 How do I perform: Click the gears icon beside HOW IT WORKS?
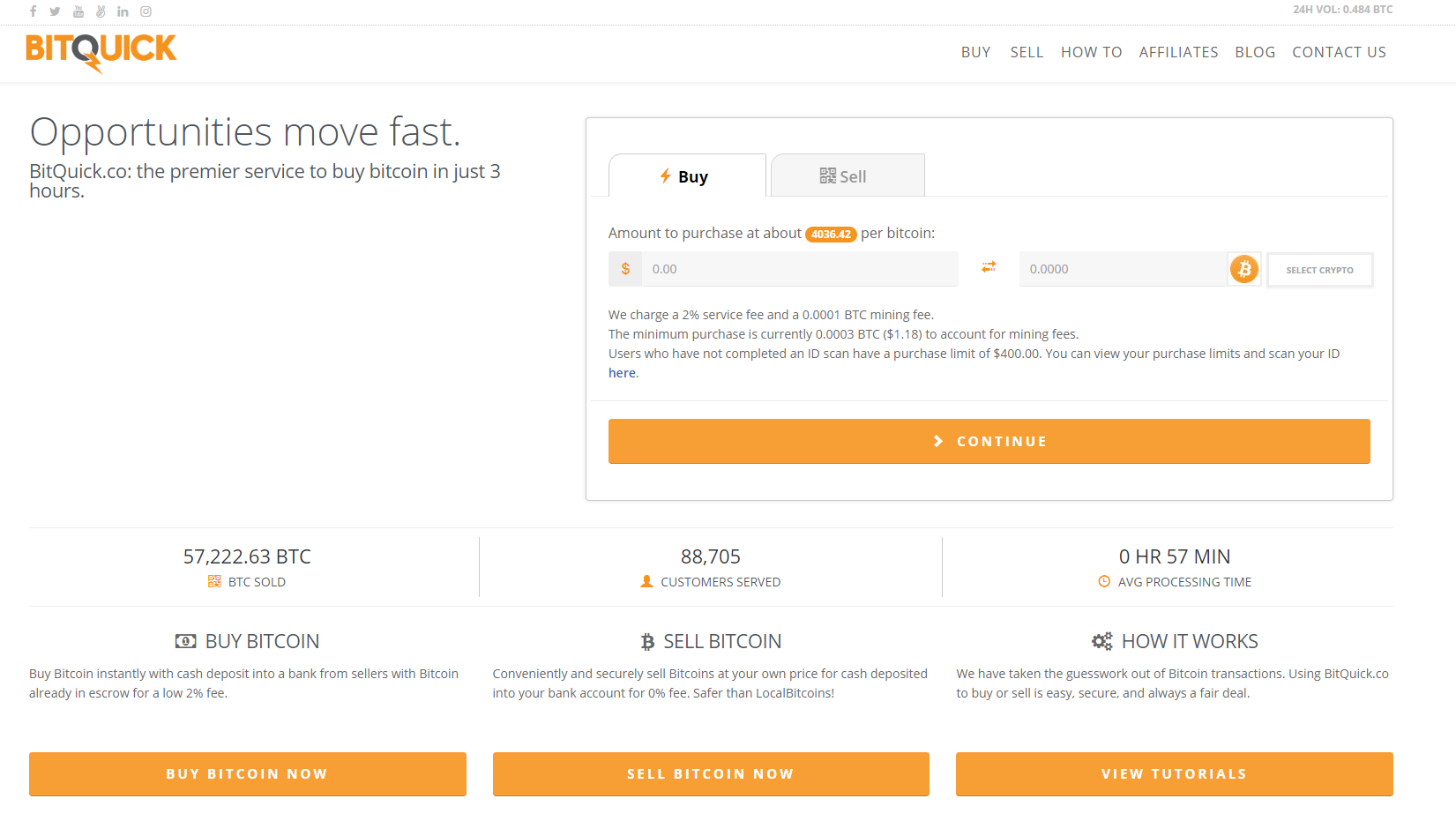tap(1101, 641)
